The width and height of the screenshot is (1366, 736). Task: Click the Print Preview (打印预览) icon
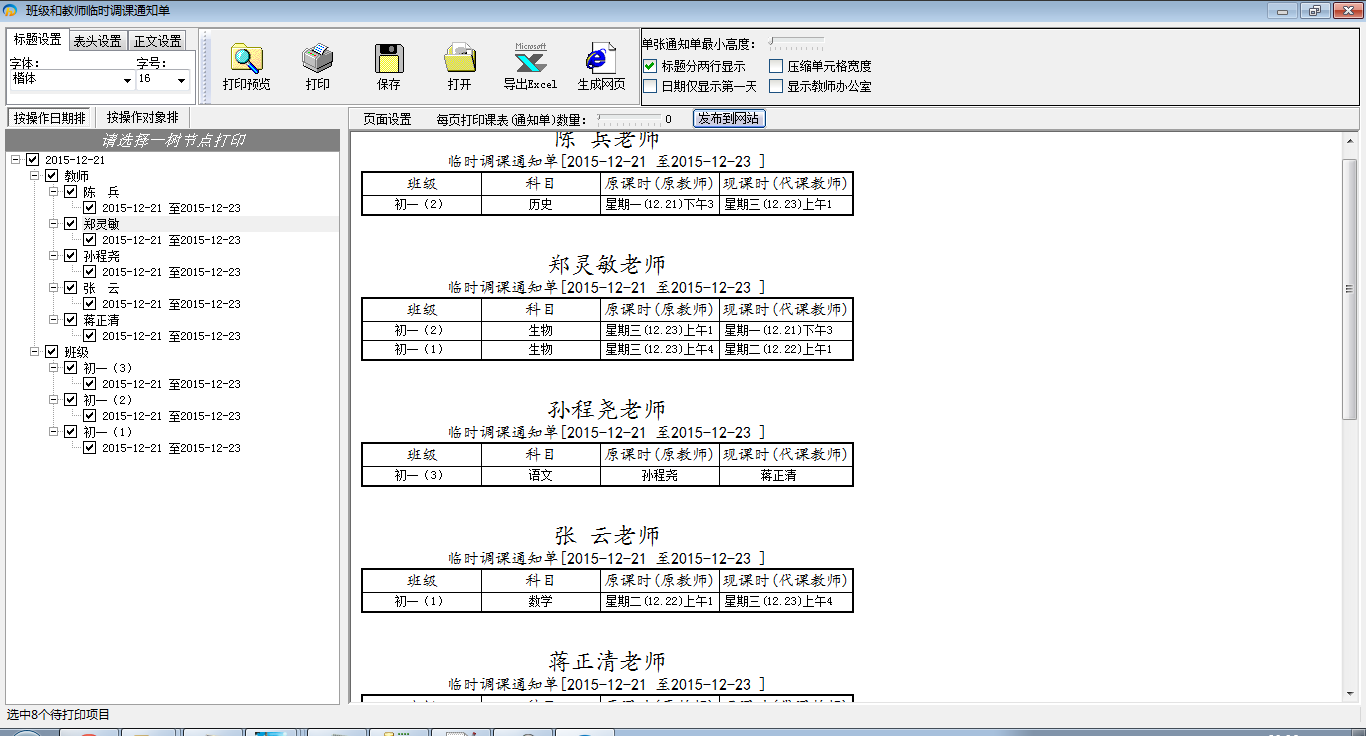point(246,60)
